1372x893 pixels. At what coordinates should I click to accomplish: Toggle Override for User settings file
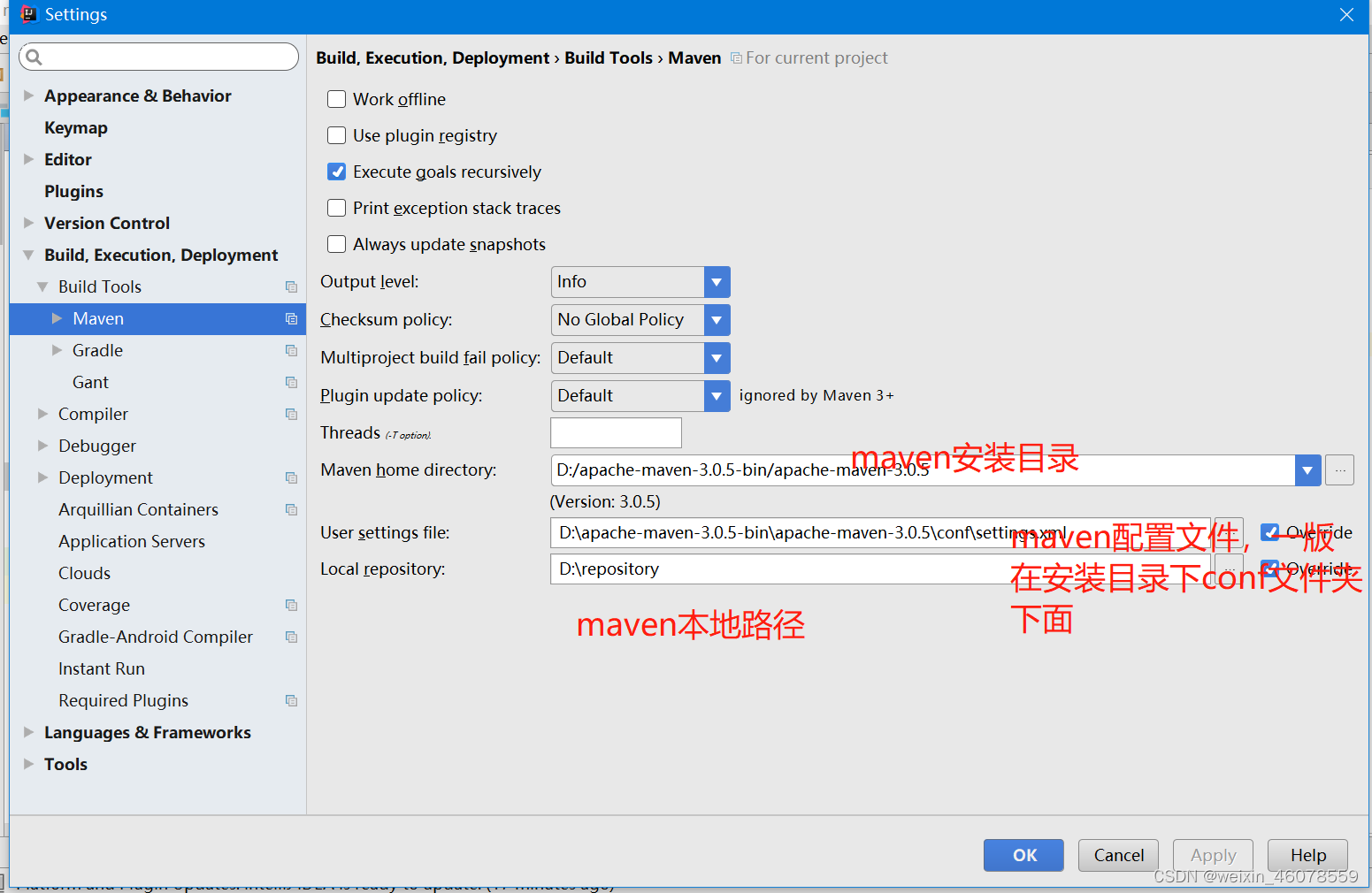[1270, 532]
